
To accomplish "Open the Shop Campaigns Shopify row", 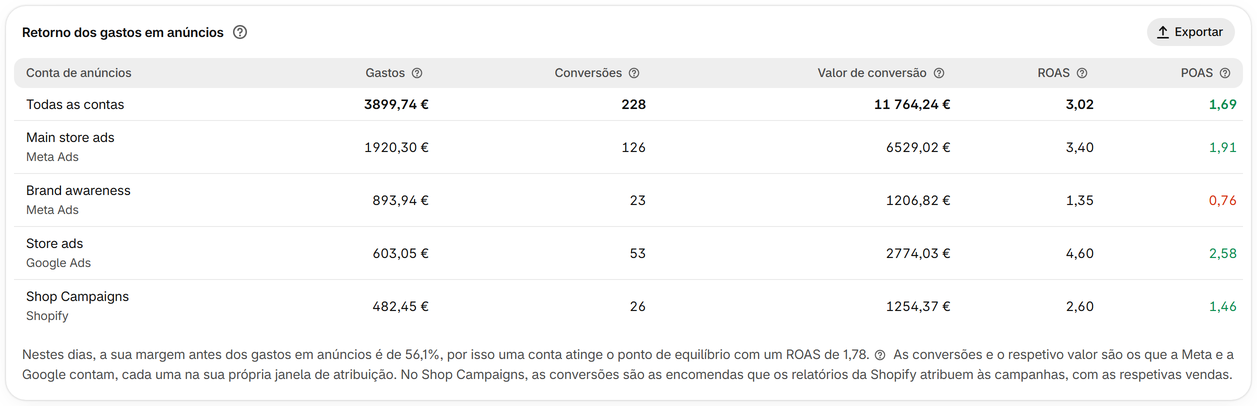I will coord(628,306).
